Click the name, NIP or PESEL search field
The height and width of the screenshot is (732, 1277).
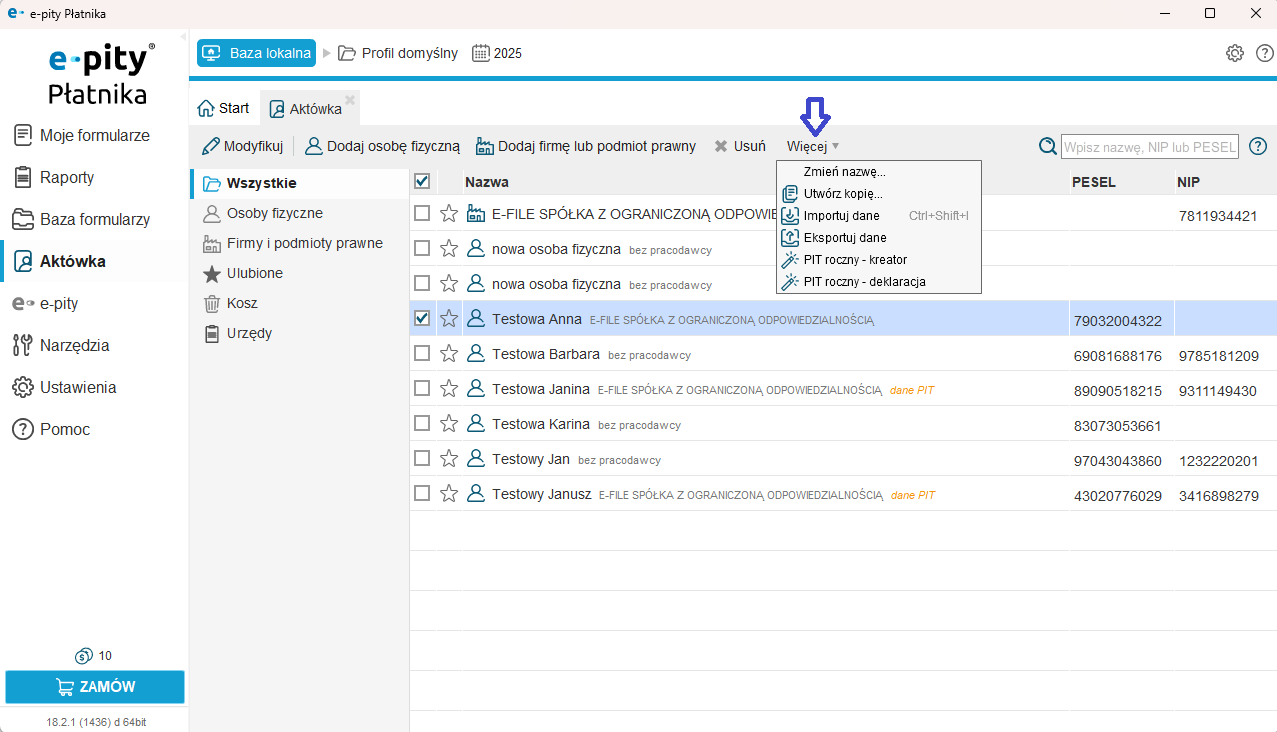pyautogui.click(x=1149, y=147)
